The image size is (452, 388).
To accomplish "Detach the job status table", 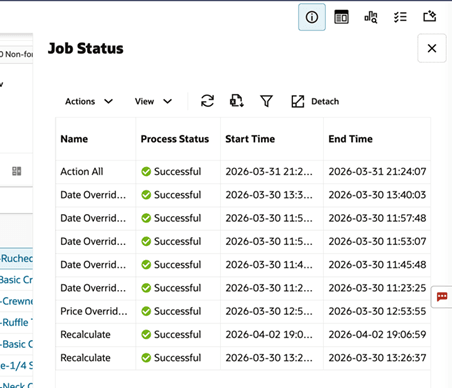I will click(x=315, y=101).
